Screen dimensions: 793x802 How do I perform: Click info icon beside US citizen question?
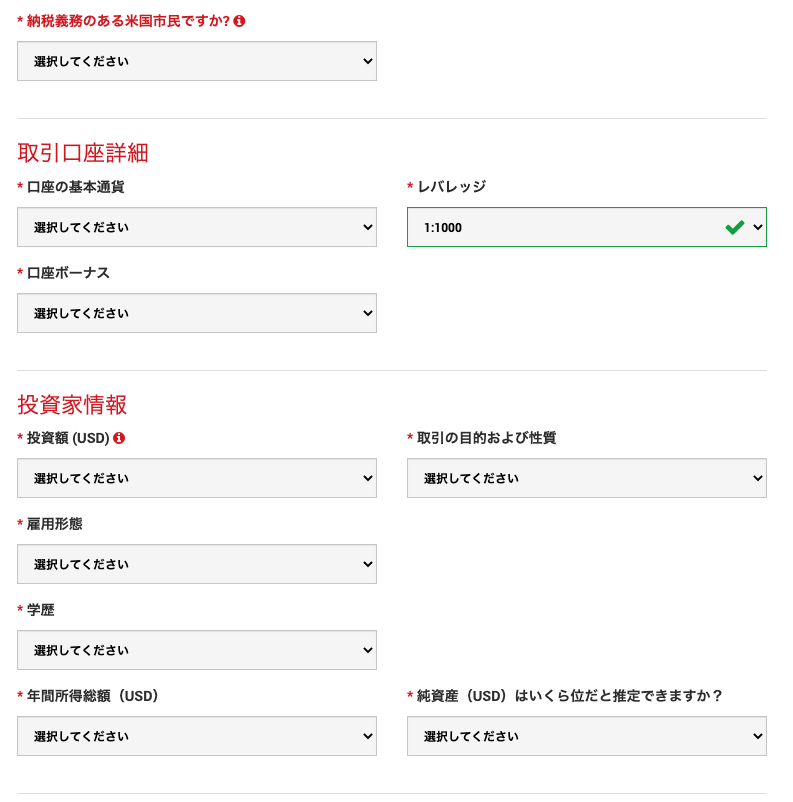click(239, 21)
